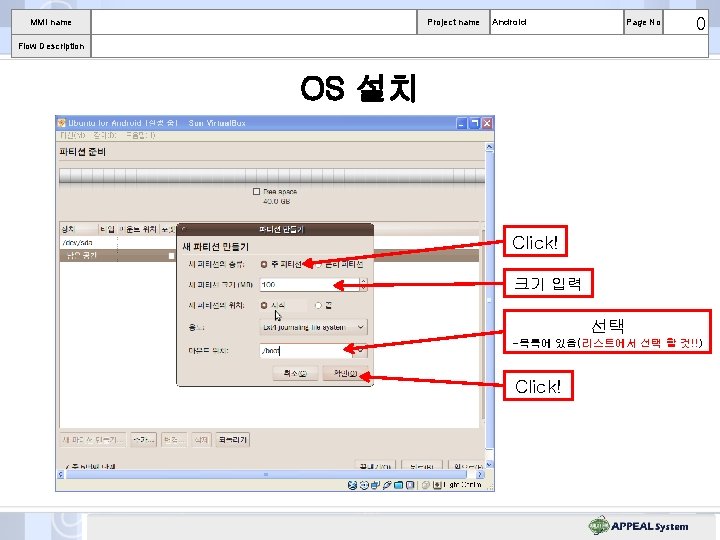Open the 도움말 (Help) menu

point(141,135)
